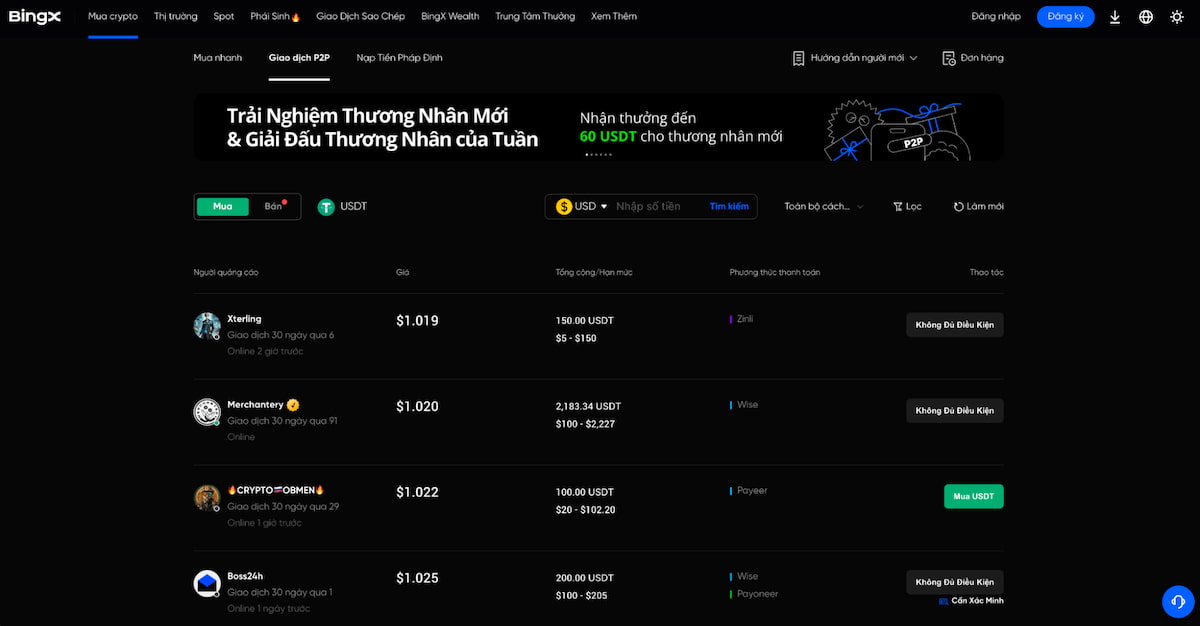Click Merchantery's verified merchant badge
The image size is (1200, 626).
coord(293,405)
